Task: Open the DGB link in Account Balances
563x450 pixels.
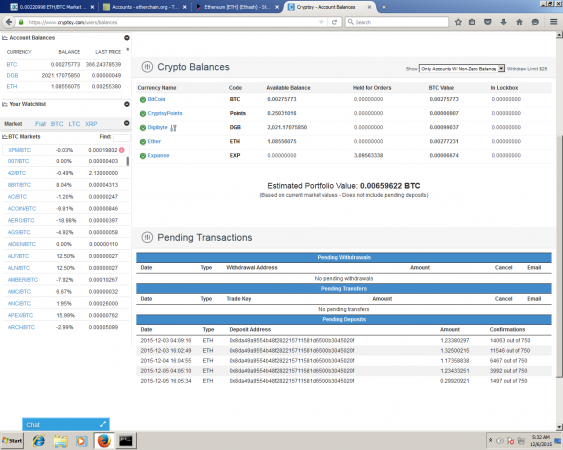Action: click(x=12, y=75)
